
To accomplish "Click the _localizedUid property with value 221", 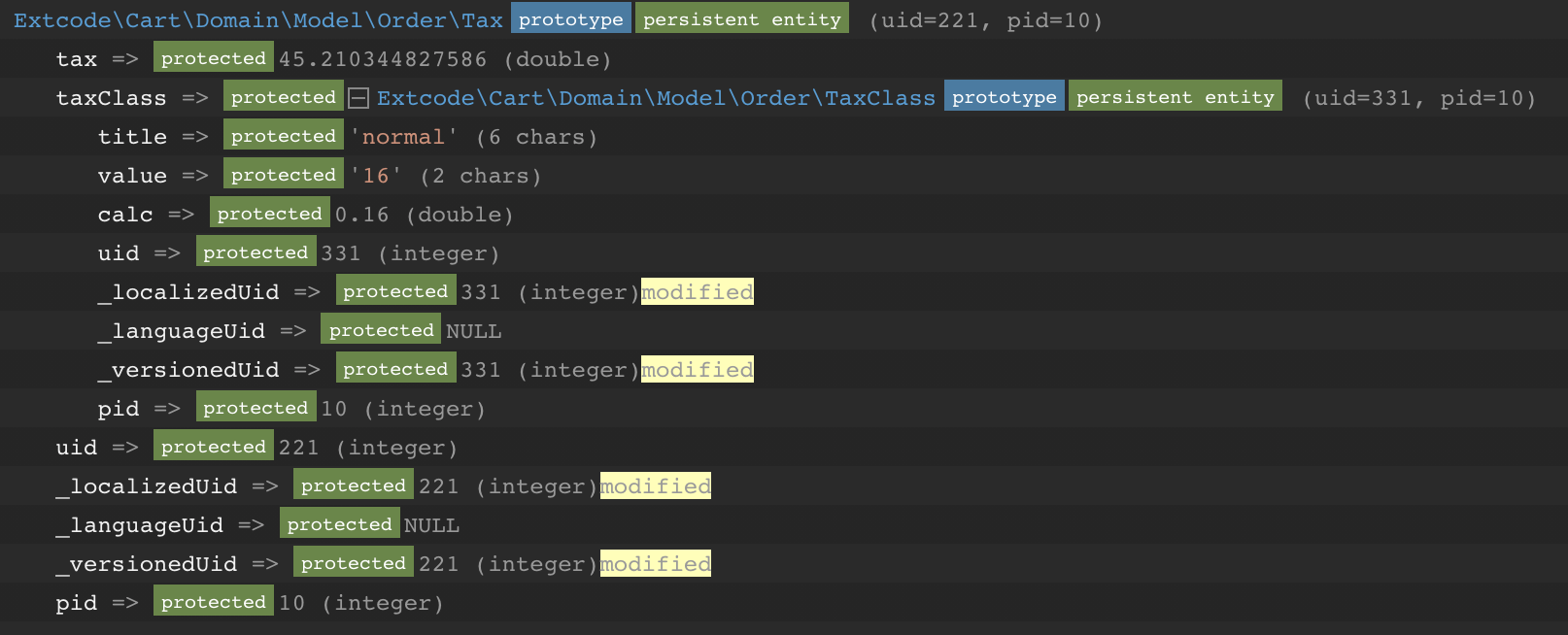I will (147, 486).
